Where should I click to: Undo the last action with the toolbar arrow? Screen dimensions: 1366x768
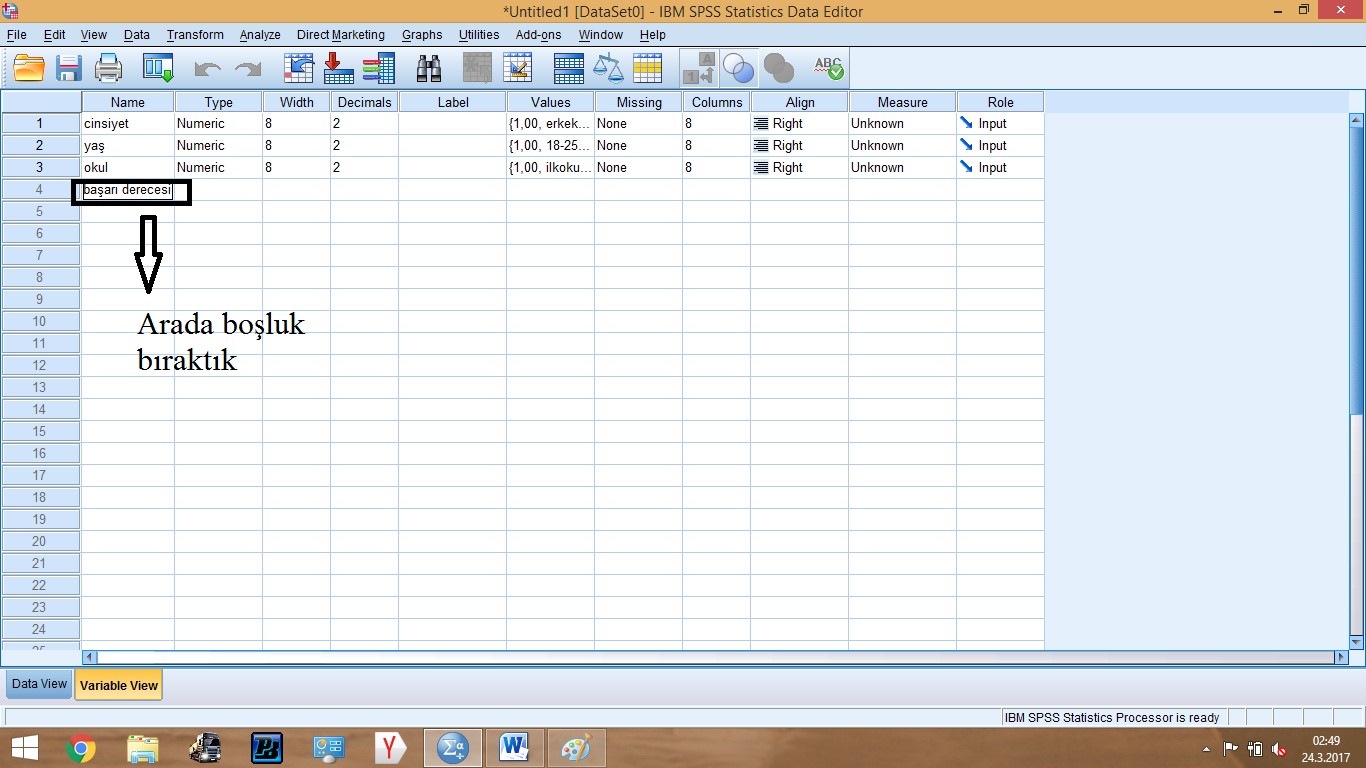point(207,68)
